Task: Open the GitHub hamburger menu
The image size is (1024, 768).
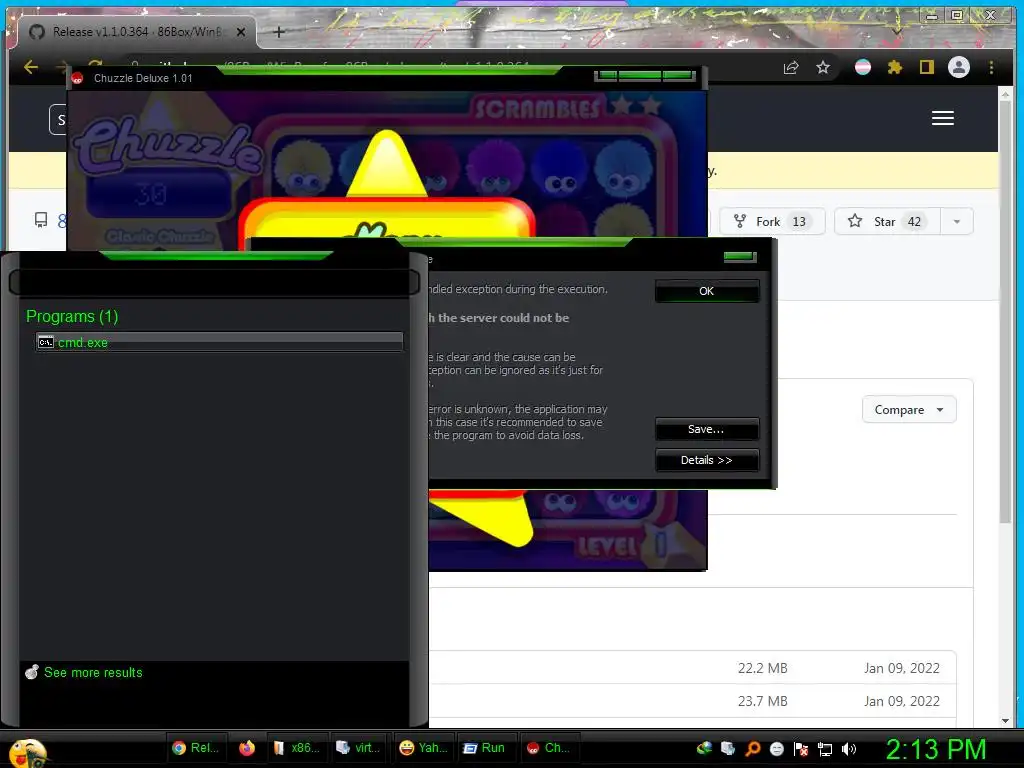Action: 942,118
